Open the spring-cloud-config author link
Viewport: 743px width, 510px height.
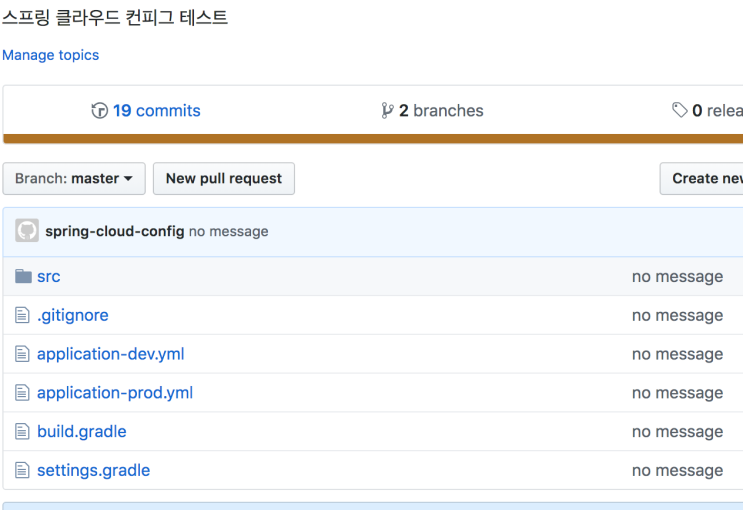click(x=115, y=231)
